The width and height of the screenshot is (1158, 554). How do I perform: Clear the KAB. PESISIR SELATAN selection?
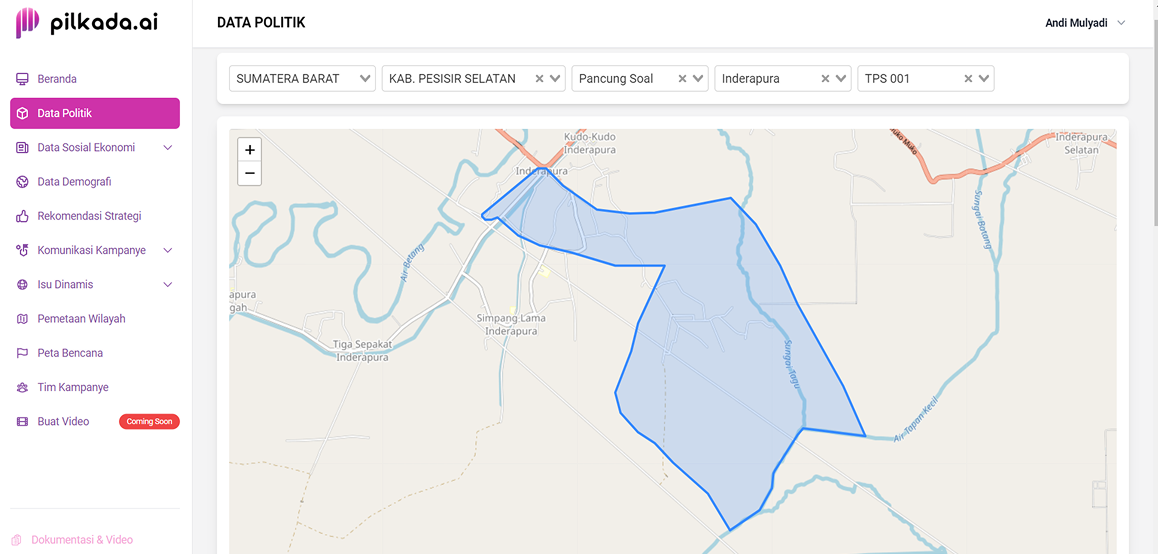540,79
